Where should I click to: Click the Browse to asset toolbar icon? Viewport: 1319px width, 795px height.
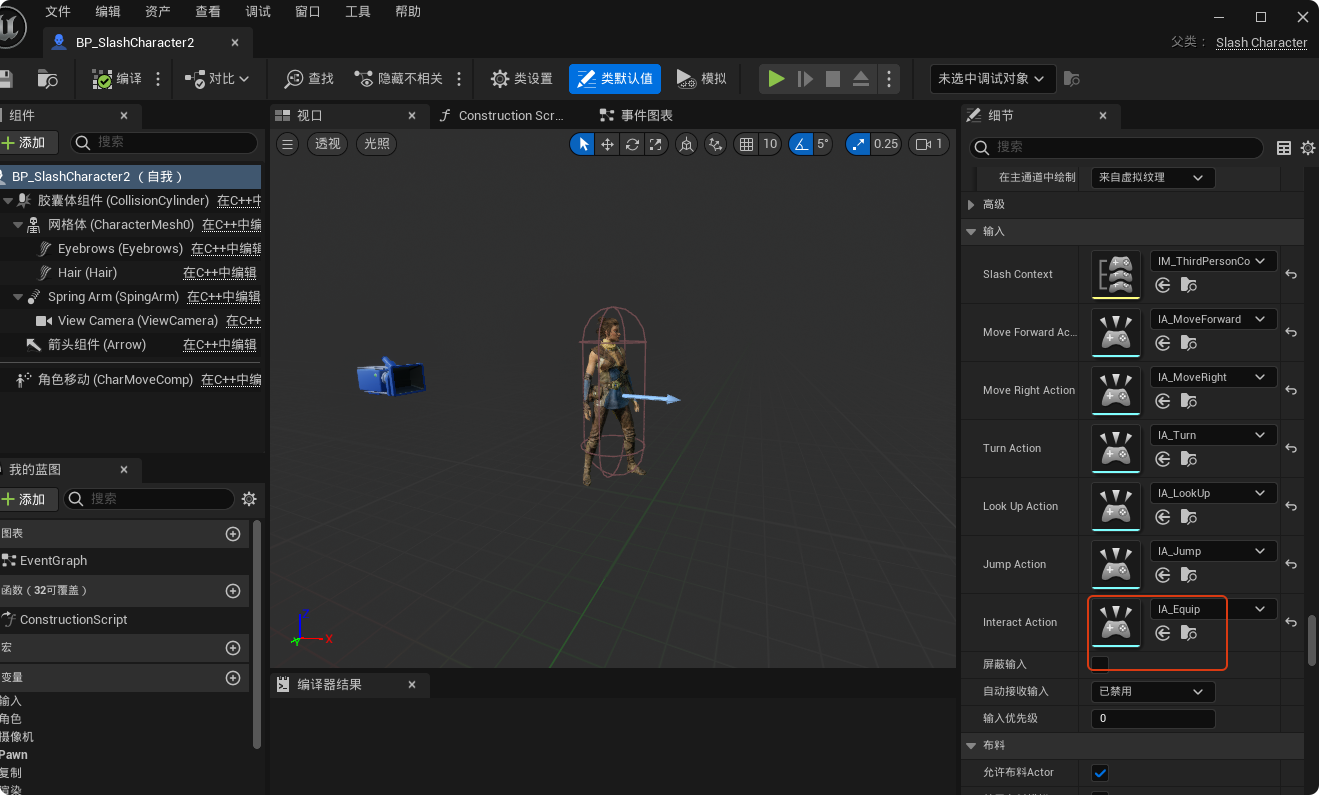47,79
